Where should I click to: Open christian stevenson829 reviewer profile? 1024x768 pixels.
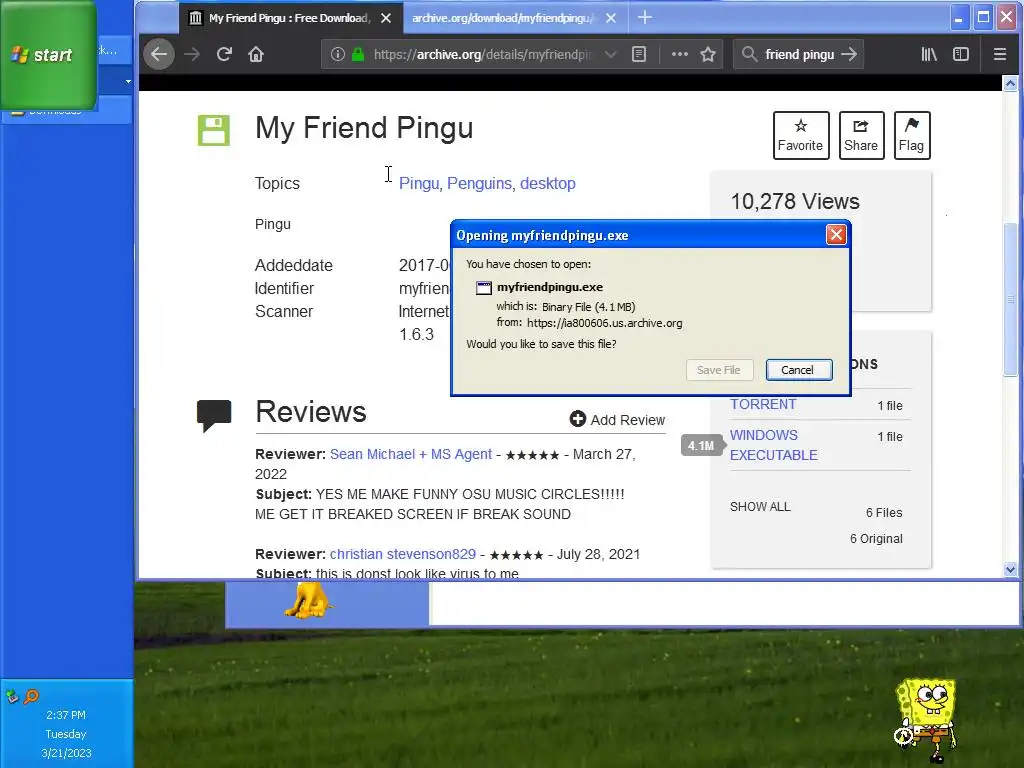pos(402,554)
